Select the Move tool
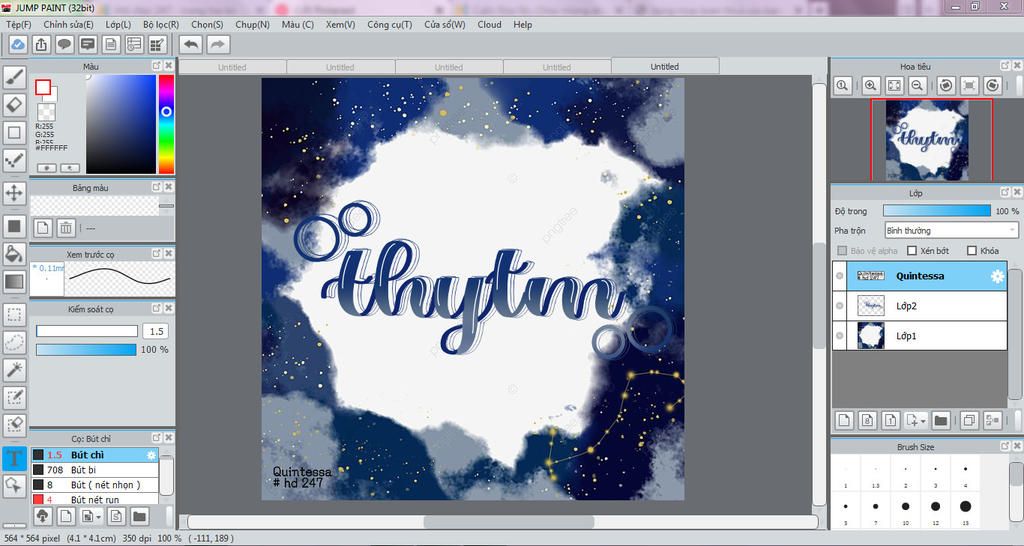This screenshot has width=1024, height=546. click(14, 193)
